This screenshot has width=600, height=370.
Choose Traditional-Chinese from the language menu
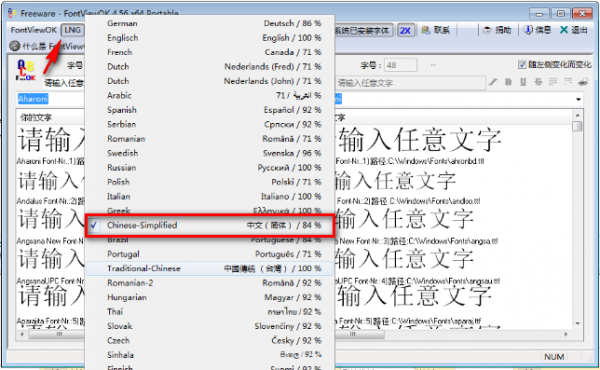pyautogui.click(x=210, y=269)
